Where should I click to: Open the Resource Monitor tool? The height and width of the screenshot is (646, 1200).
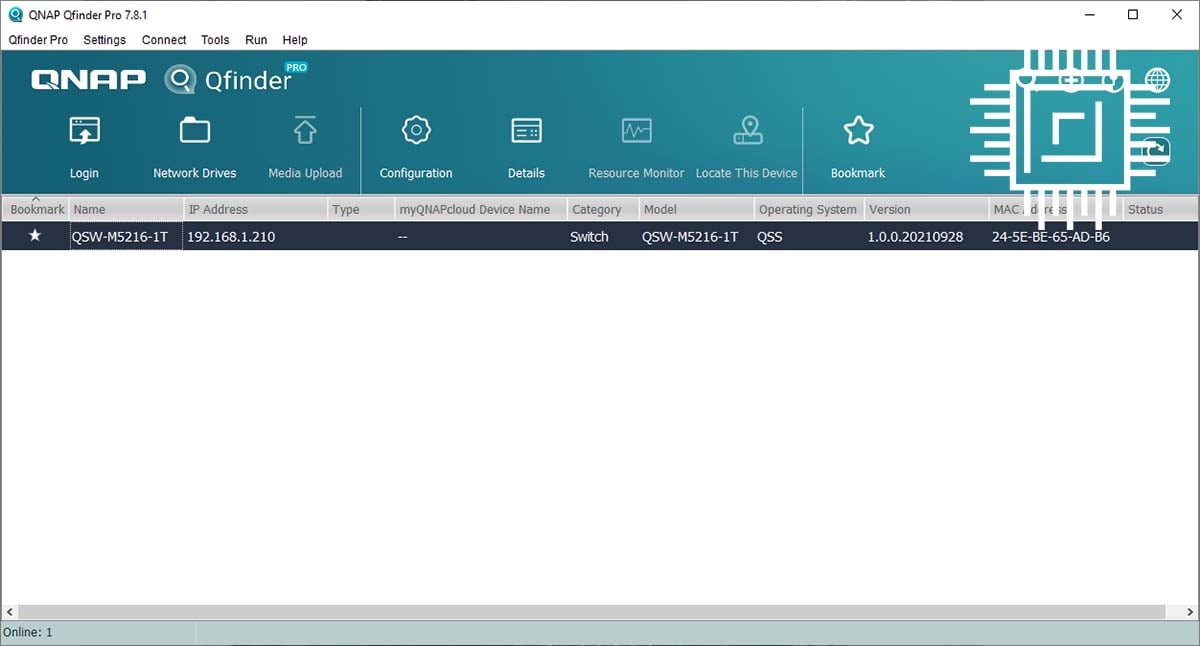pos(636,131)
